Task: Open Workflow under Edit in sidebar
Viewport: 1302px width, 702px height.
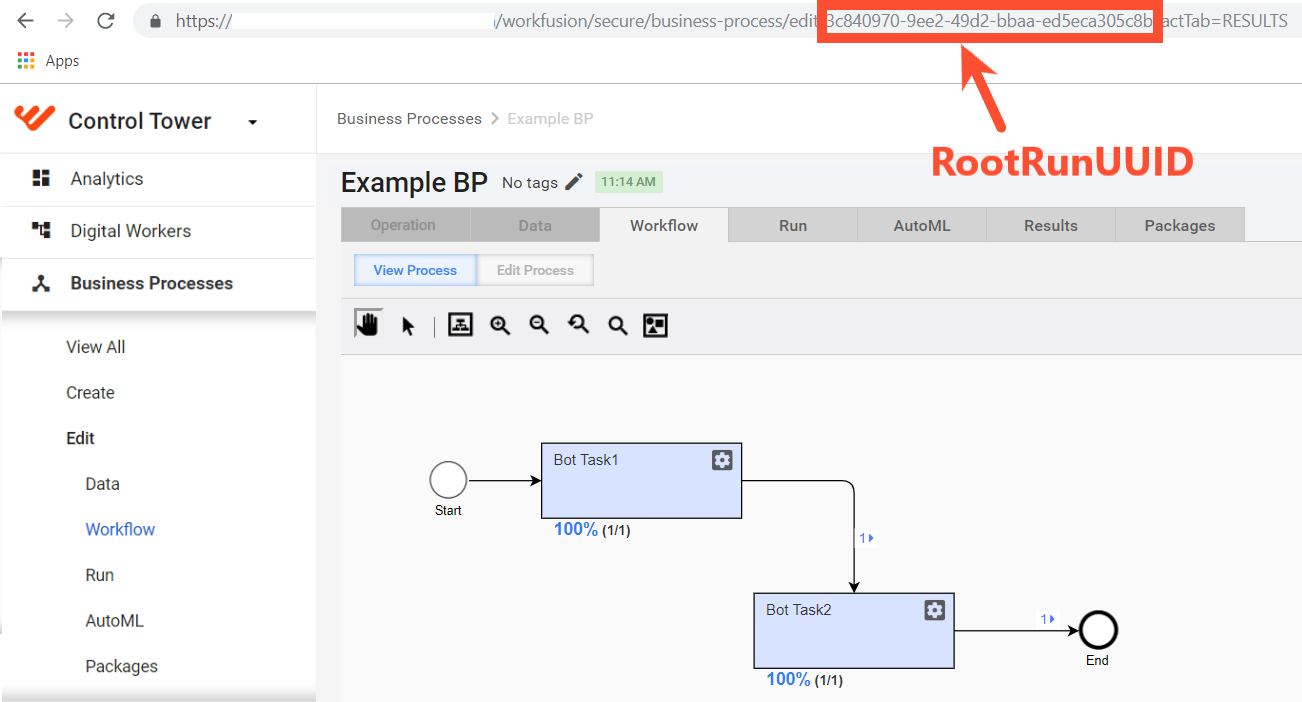Action: [x=120, y=529]
